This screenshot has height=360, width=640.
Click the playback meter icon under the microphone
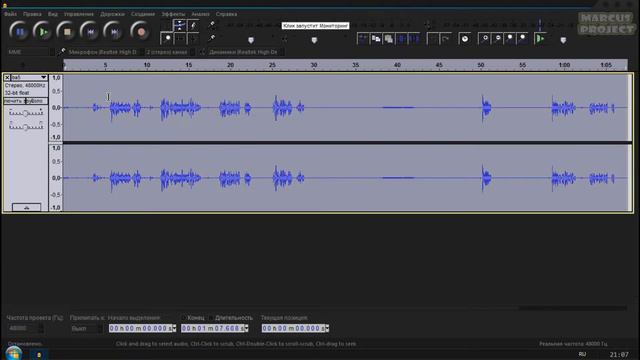[x=211, y=38]
